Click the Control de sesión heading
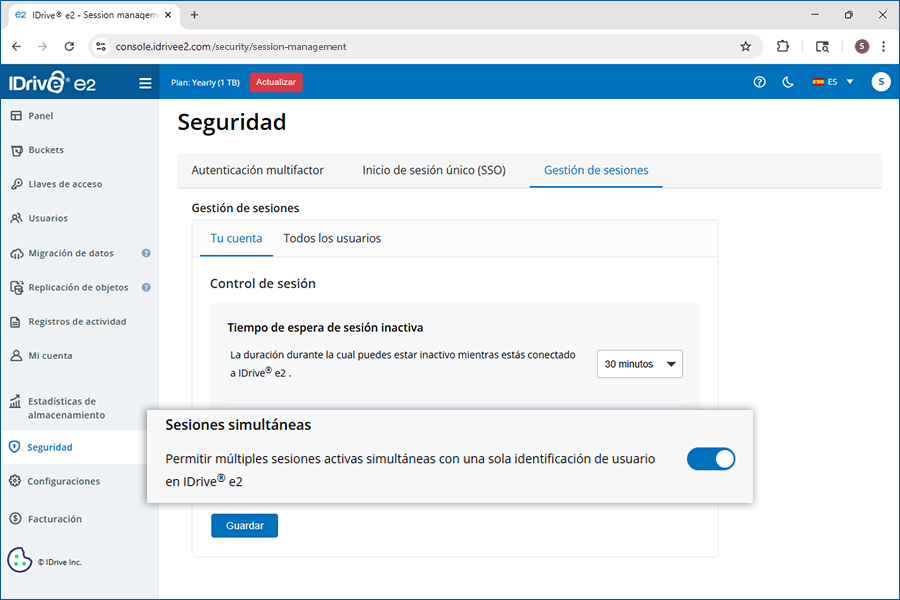 pyautogui.click(x=263, y=284)
